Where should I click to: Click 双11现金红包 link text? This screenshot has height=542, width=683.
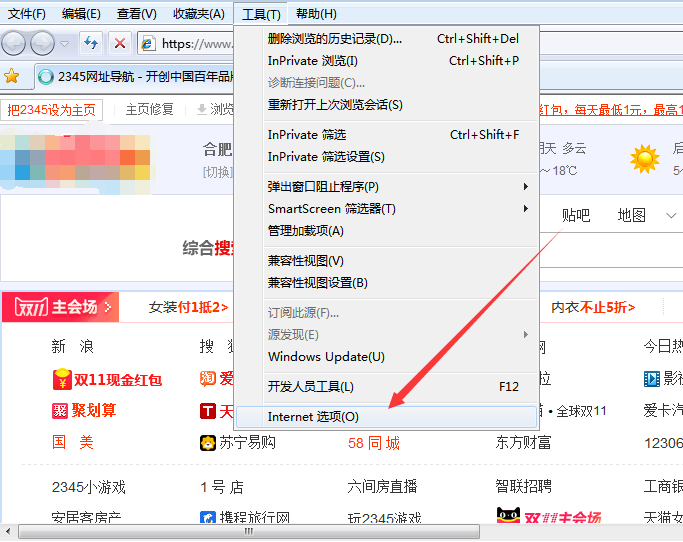coord(118,380)
